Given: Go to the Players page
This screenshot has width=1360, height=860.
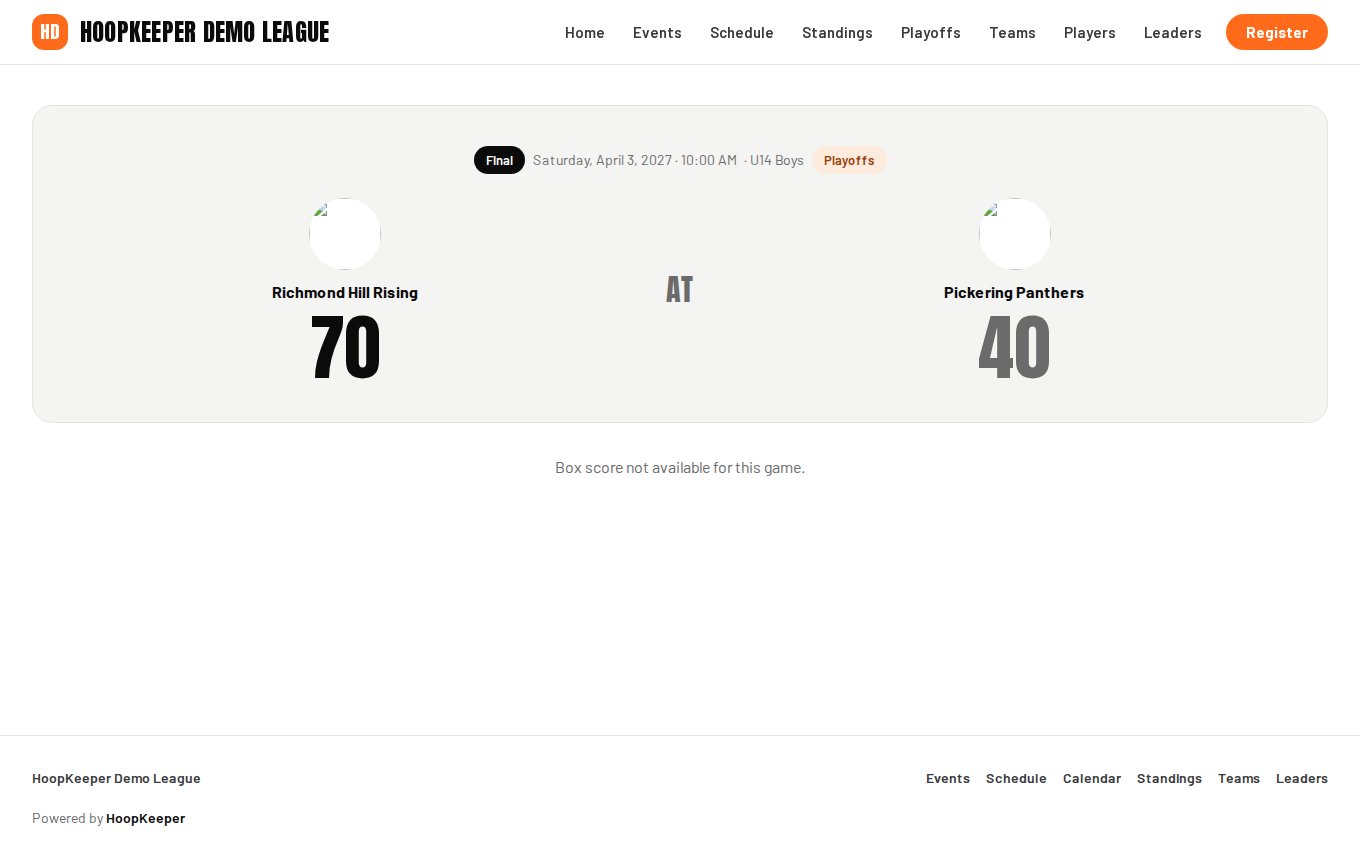Looking at the screenshot, I should tap(1090, 33).
